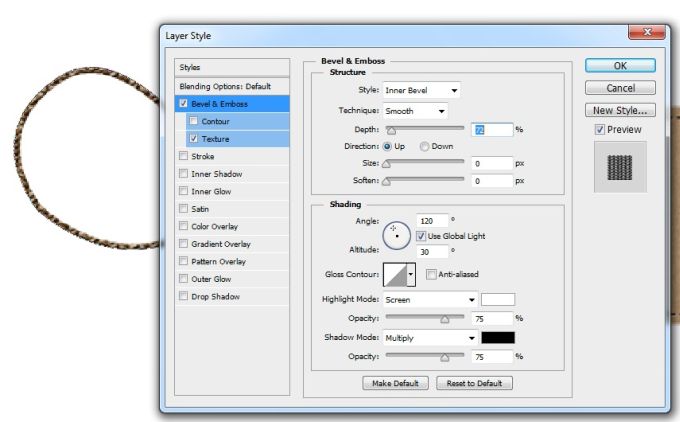Viewport: 680px width, 422px height.
Task: Enable the Drop Shadow checkbox
Action: (183, 296)
